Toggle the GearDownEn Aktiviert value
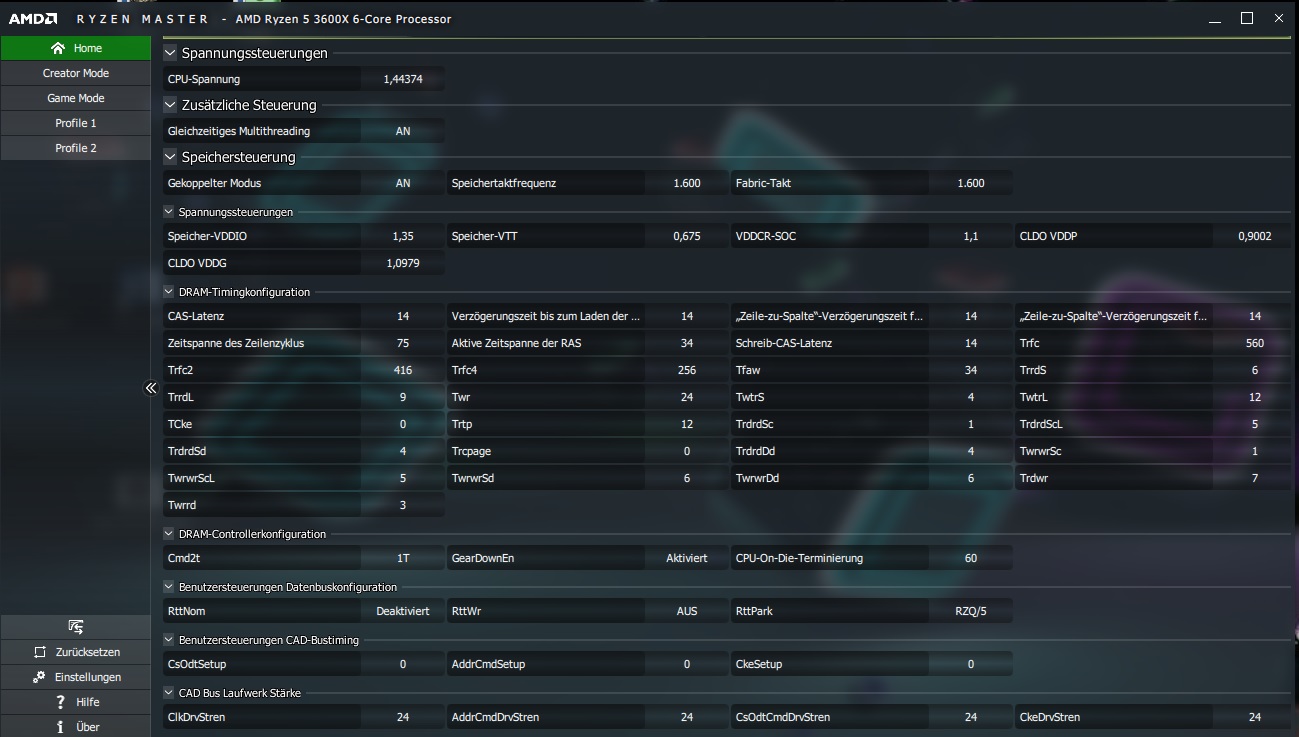Viewport: 1299px width, 737px height. [687, 558]
